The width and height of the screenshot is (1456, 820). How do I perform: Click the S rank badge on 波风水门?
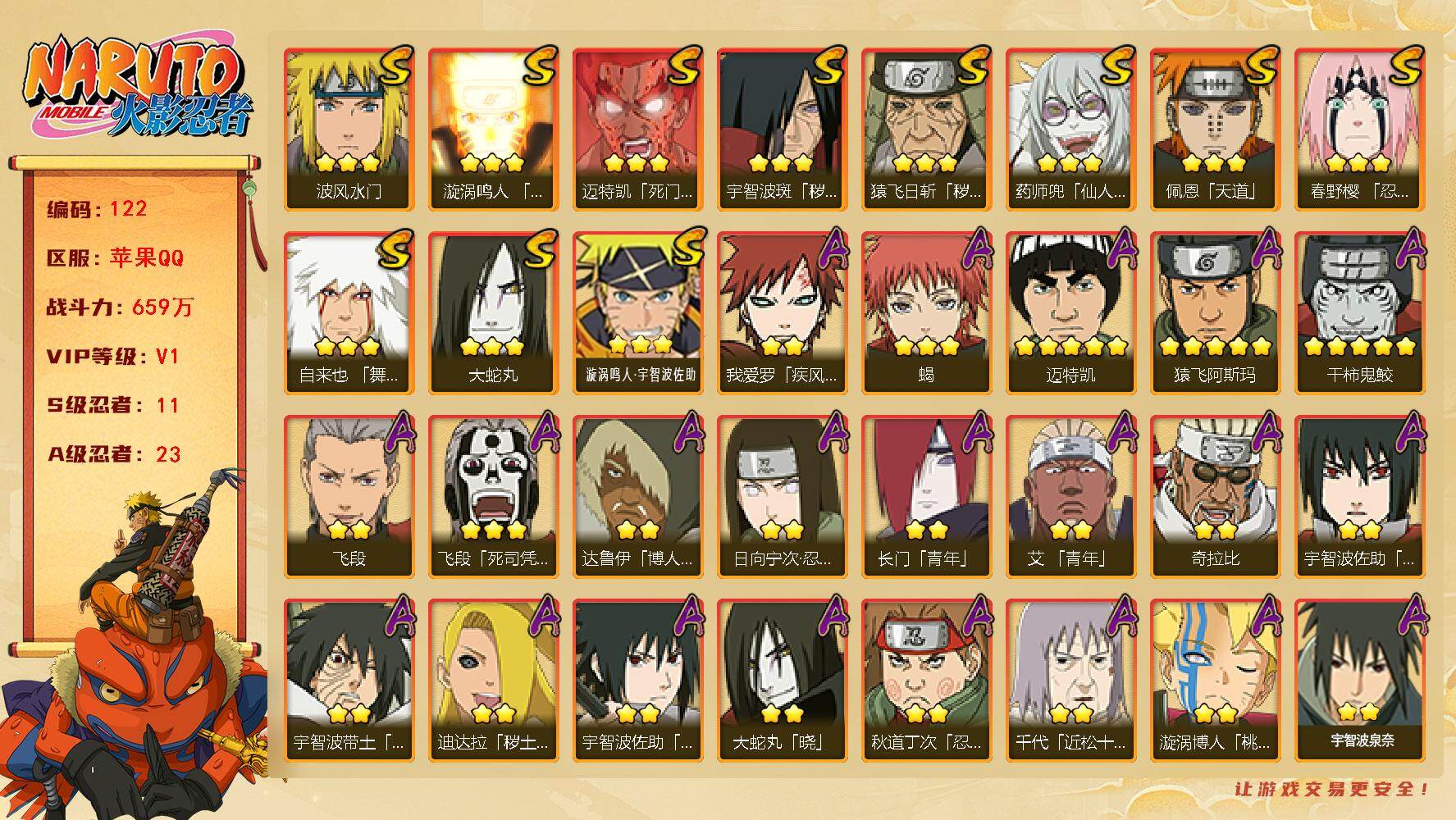(395, 66)
